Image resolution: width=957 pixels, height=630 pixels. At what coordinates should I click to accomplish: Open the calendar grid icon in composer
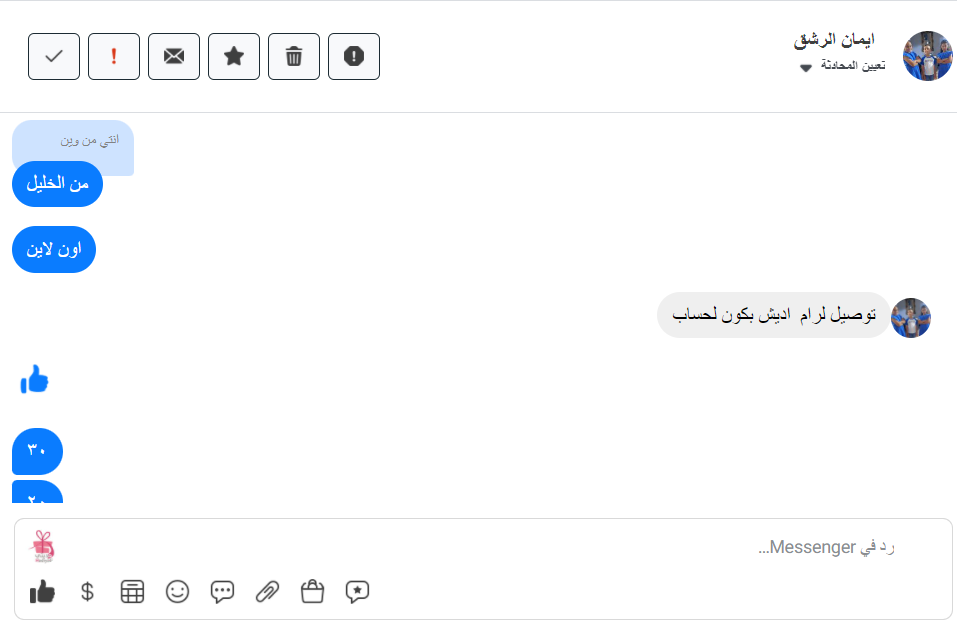(x=132, y=592)
